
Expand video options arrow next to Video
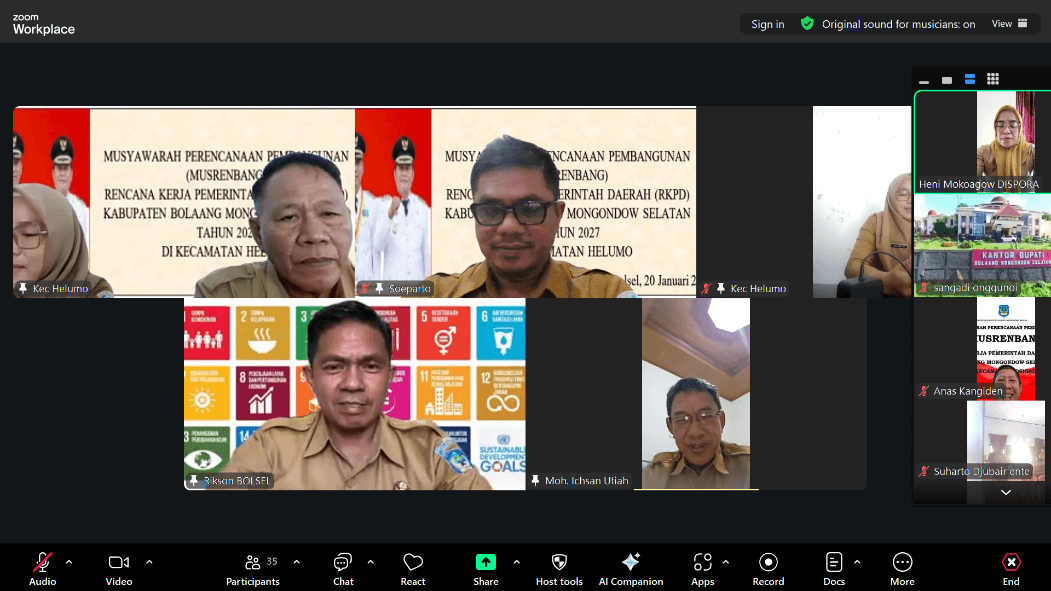[x=149, y=562]
